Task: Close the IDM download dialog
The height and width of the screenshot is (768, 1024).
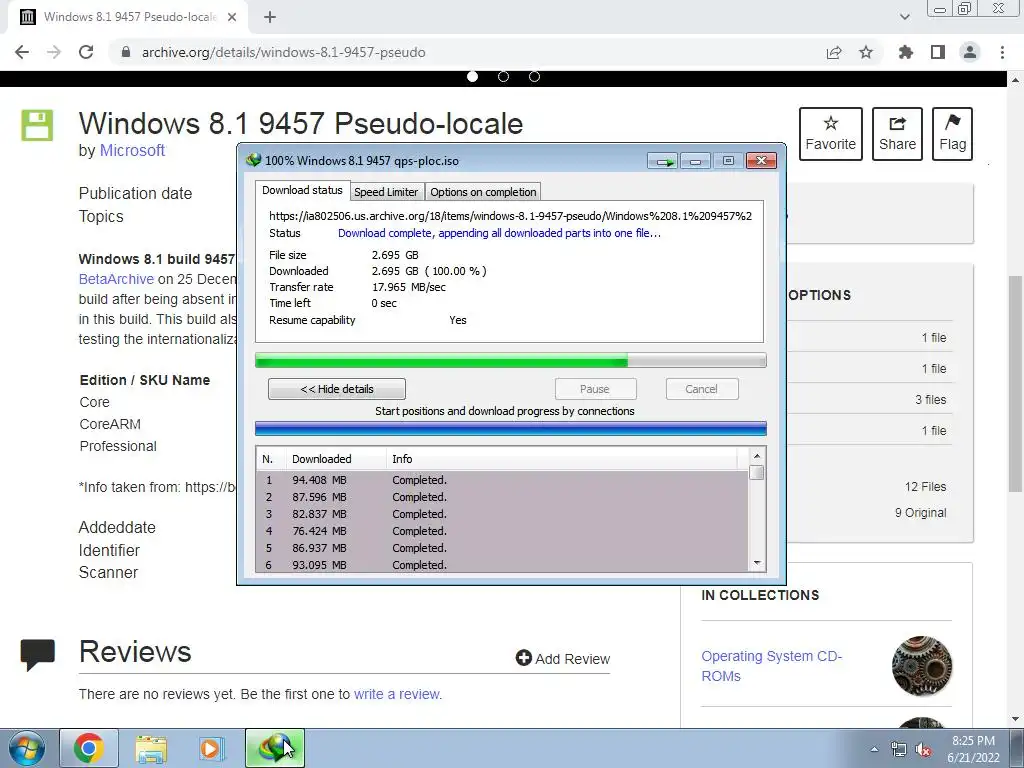Action: 761,161
